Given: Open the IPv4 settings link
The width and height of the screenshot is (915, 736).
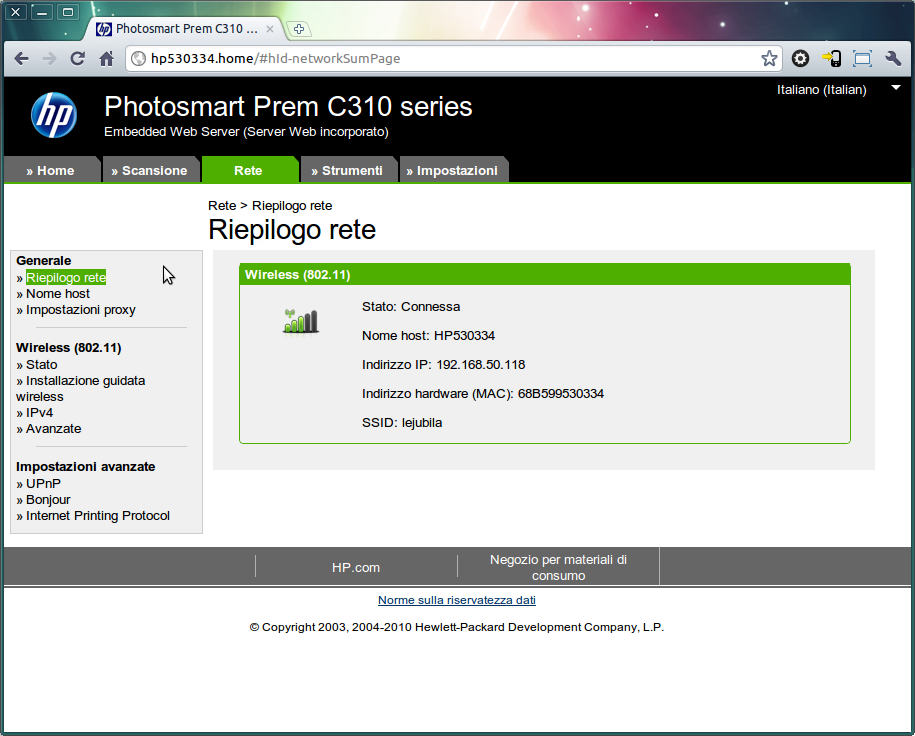Looking at the screenshot, I should pos(39,413).
